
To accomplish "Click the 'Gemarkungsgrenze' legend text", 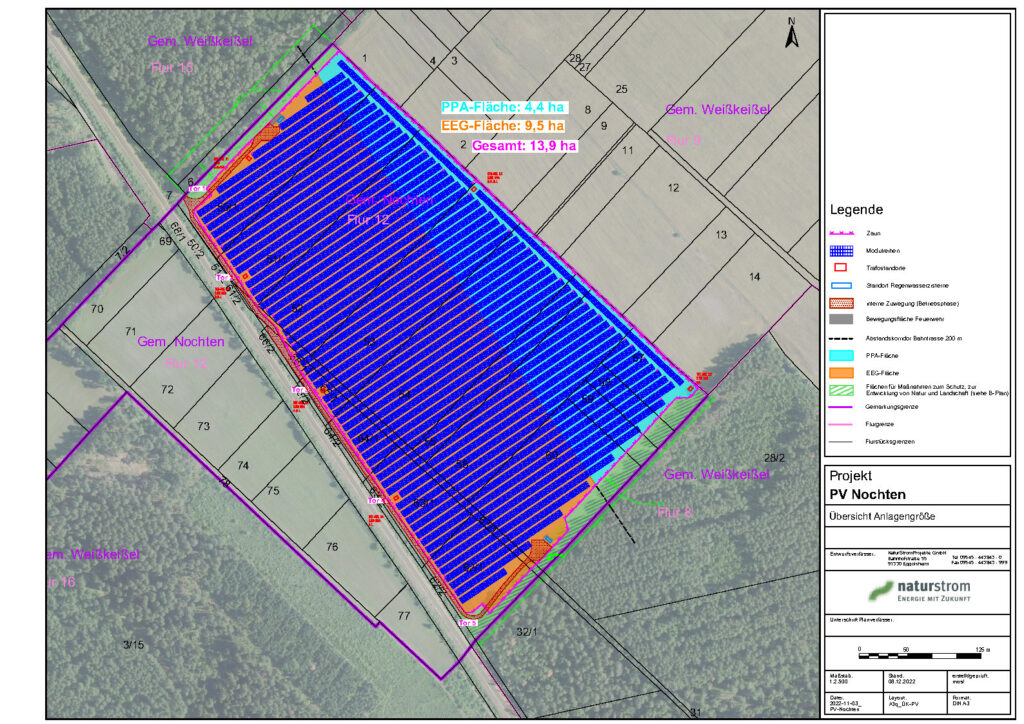I will pos(891,407).
